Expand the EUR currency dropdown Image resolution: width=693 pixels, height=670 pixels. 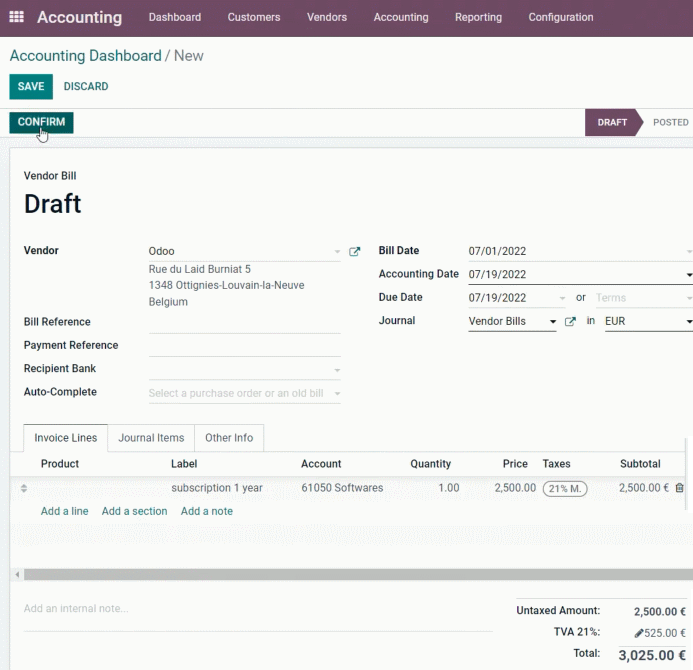click(689, 321)
